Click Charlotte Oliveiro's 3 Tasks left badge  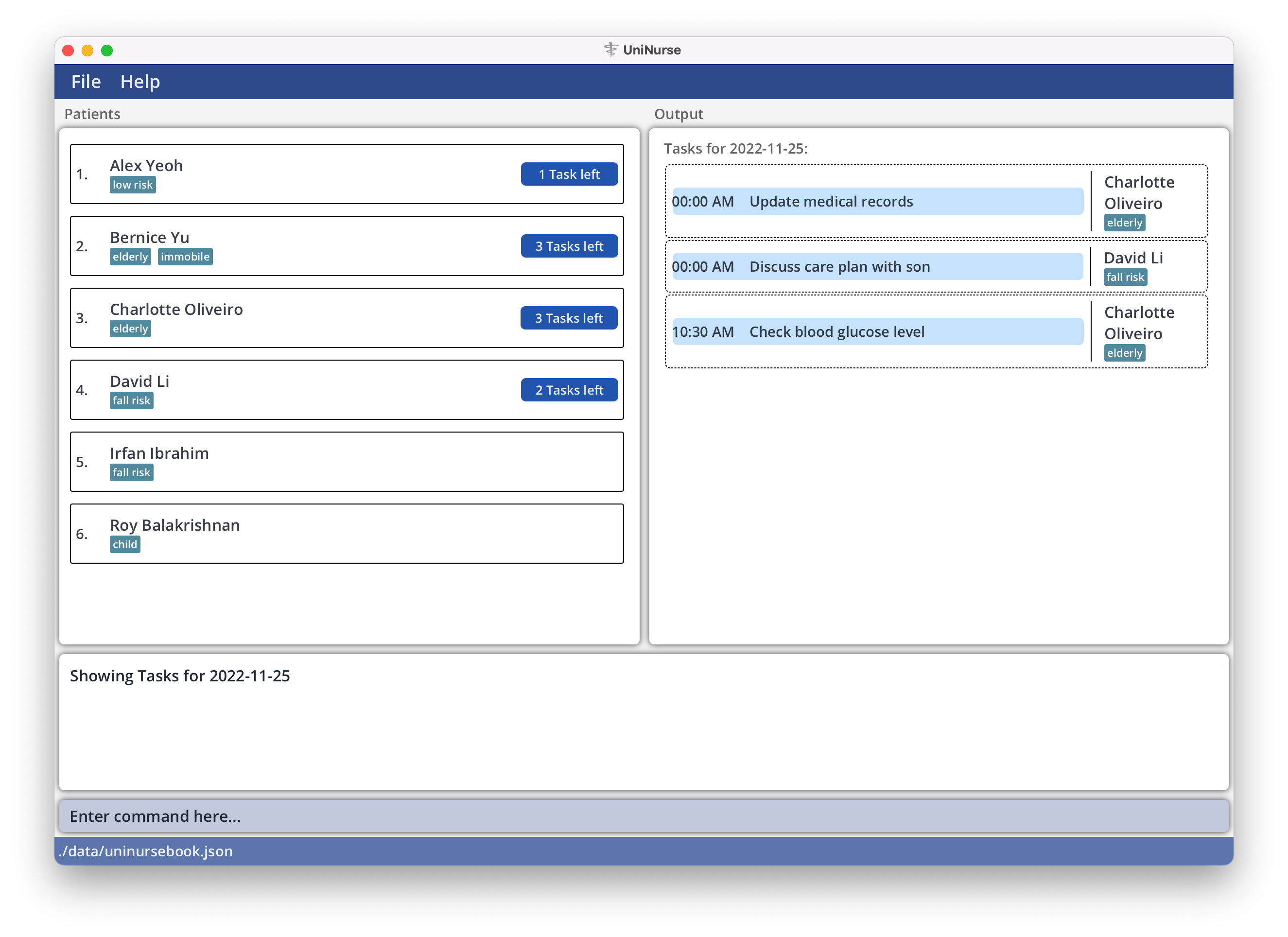click(569, 318)
